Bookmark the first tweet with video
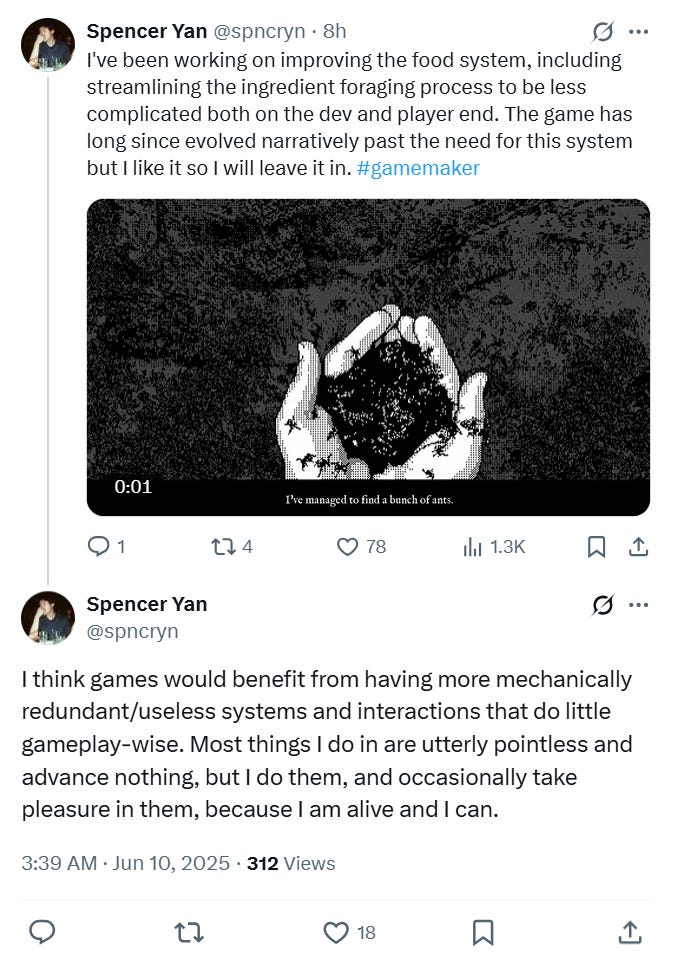Image resolution: width=673 pixels, height=964 pixels. point(595,546)
